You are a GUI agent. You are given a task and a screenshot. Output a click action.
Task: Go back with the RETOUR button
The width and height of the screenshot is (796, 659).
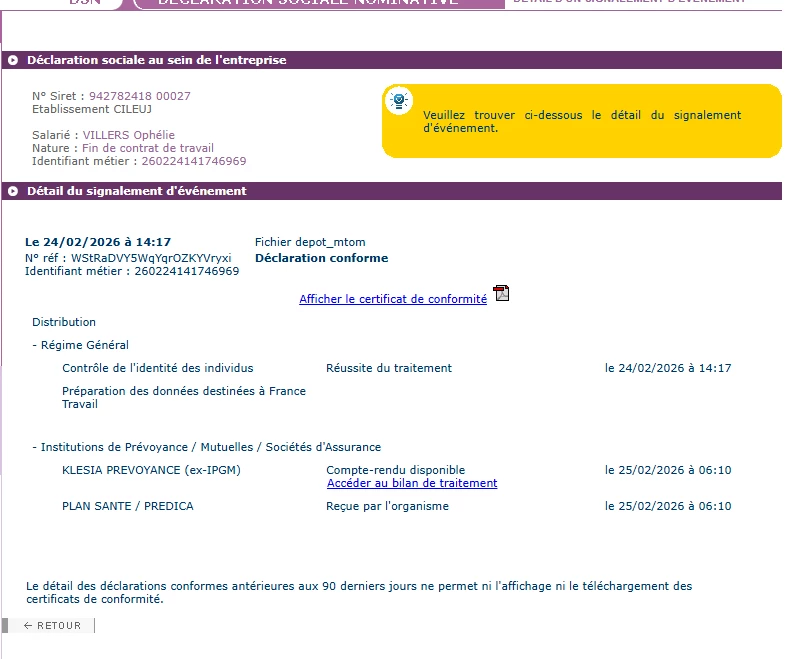(x=52, y=625)
